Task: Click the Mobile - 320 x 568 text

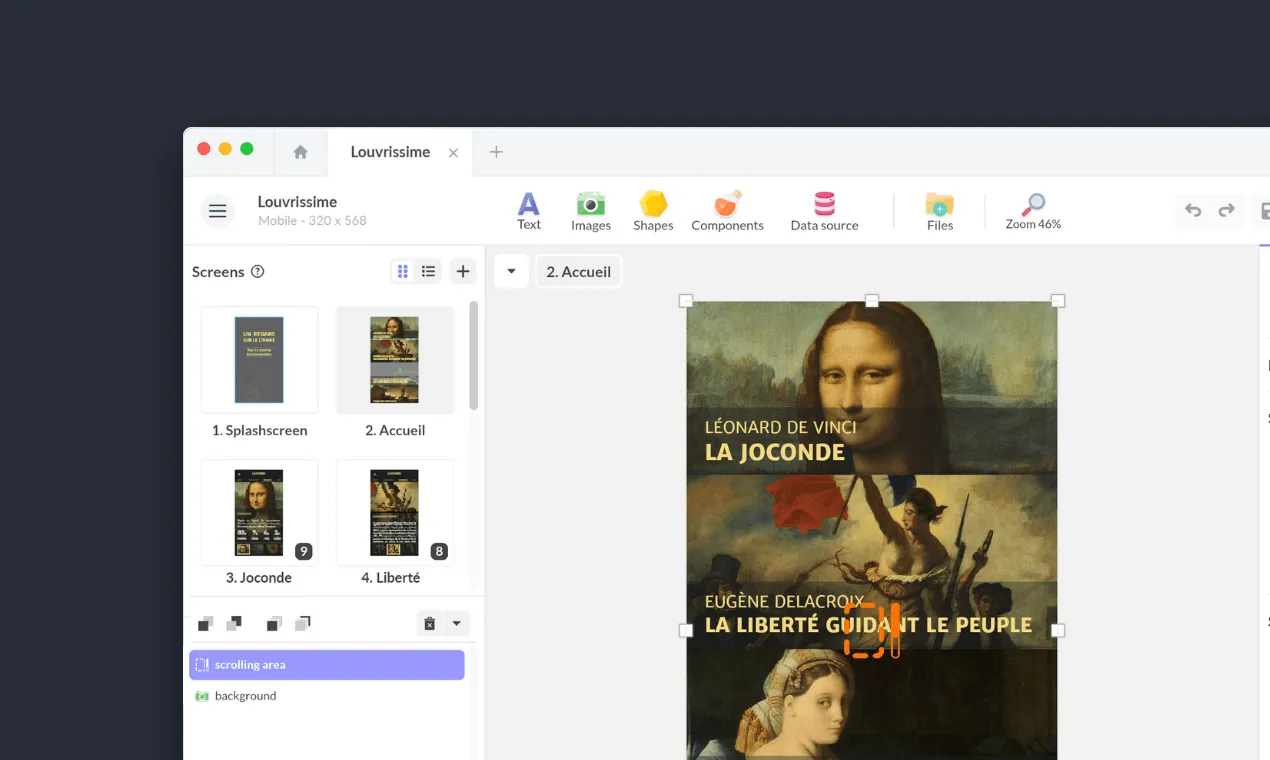Action: click(x=312, y=221)
